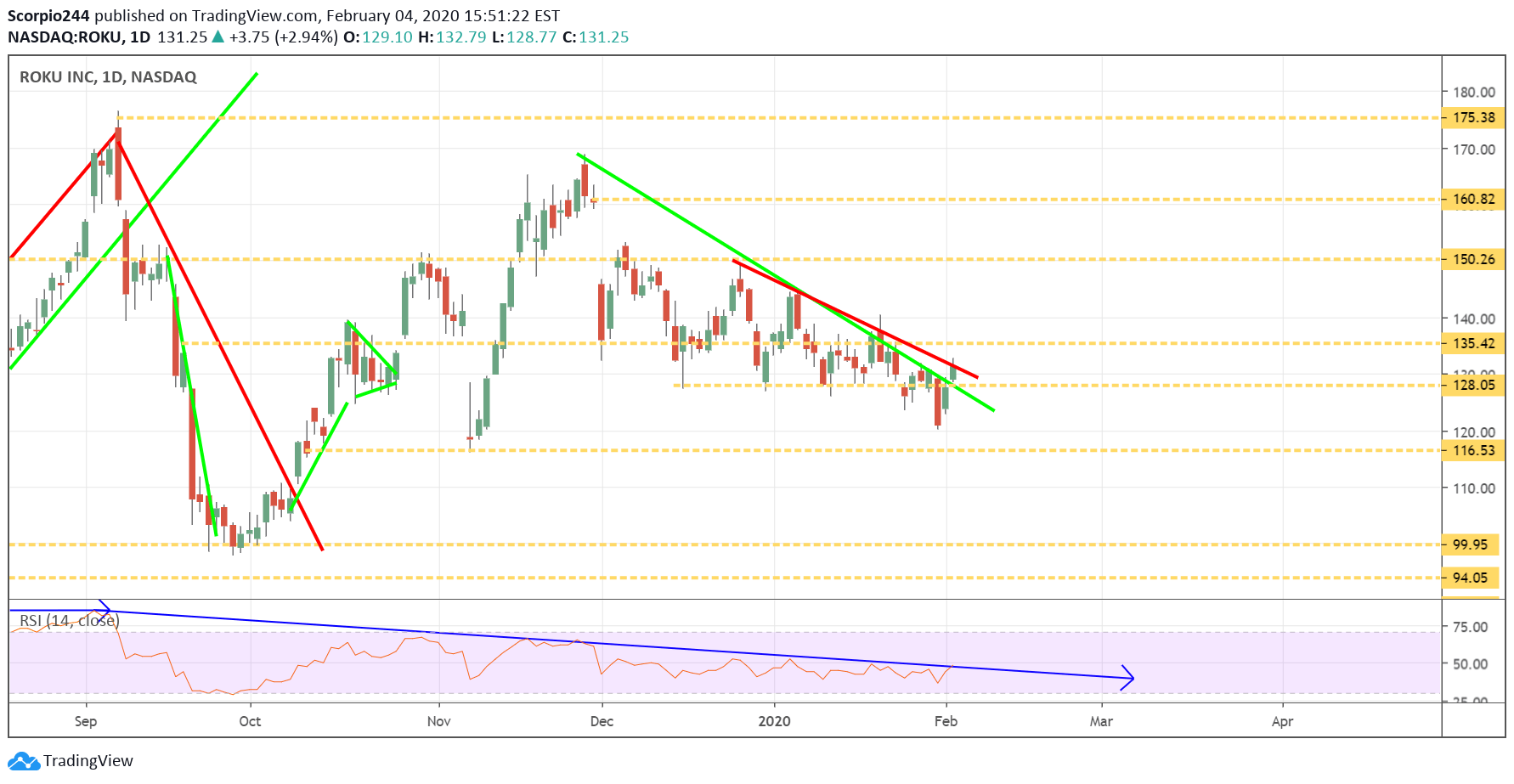Click the Sep label on time axis

86,721
